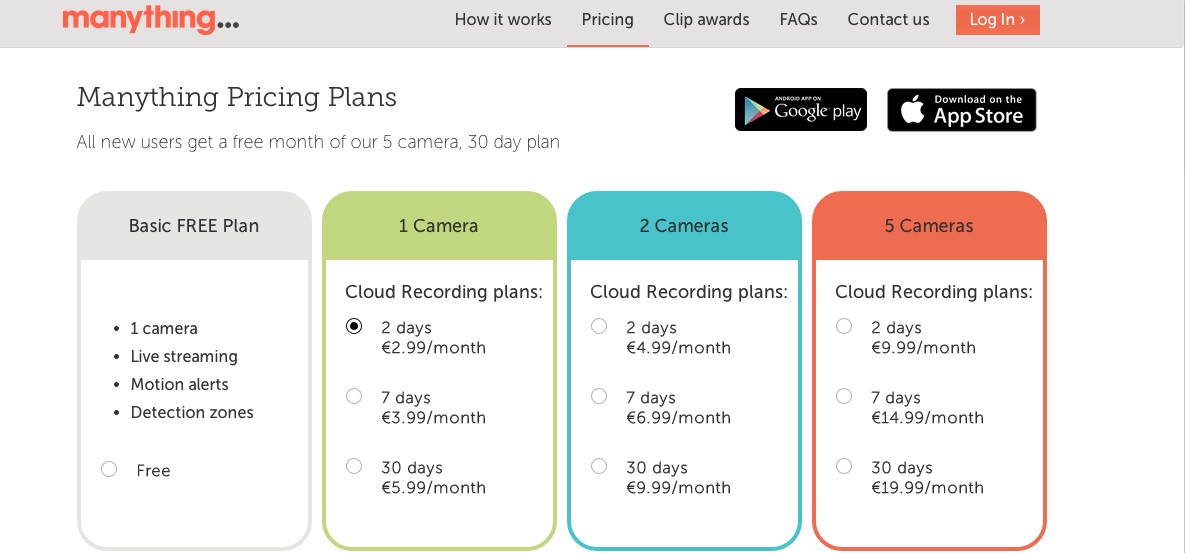This screenshot has width=1185, height=553.
Task: Choose 1 Camera 7 days €3.99 plan
Action: [x=354, y=396]
